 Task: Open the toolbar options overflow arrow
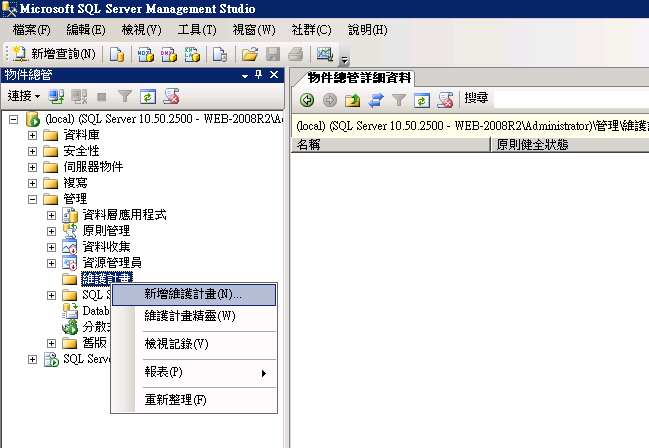[x=344, y=60]
